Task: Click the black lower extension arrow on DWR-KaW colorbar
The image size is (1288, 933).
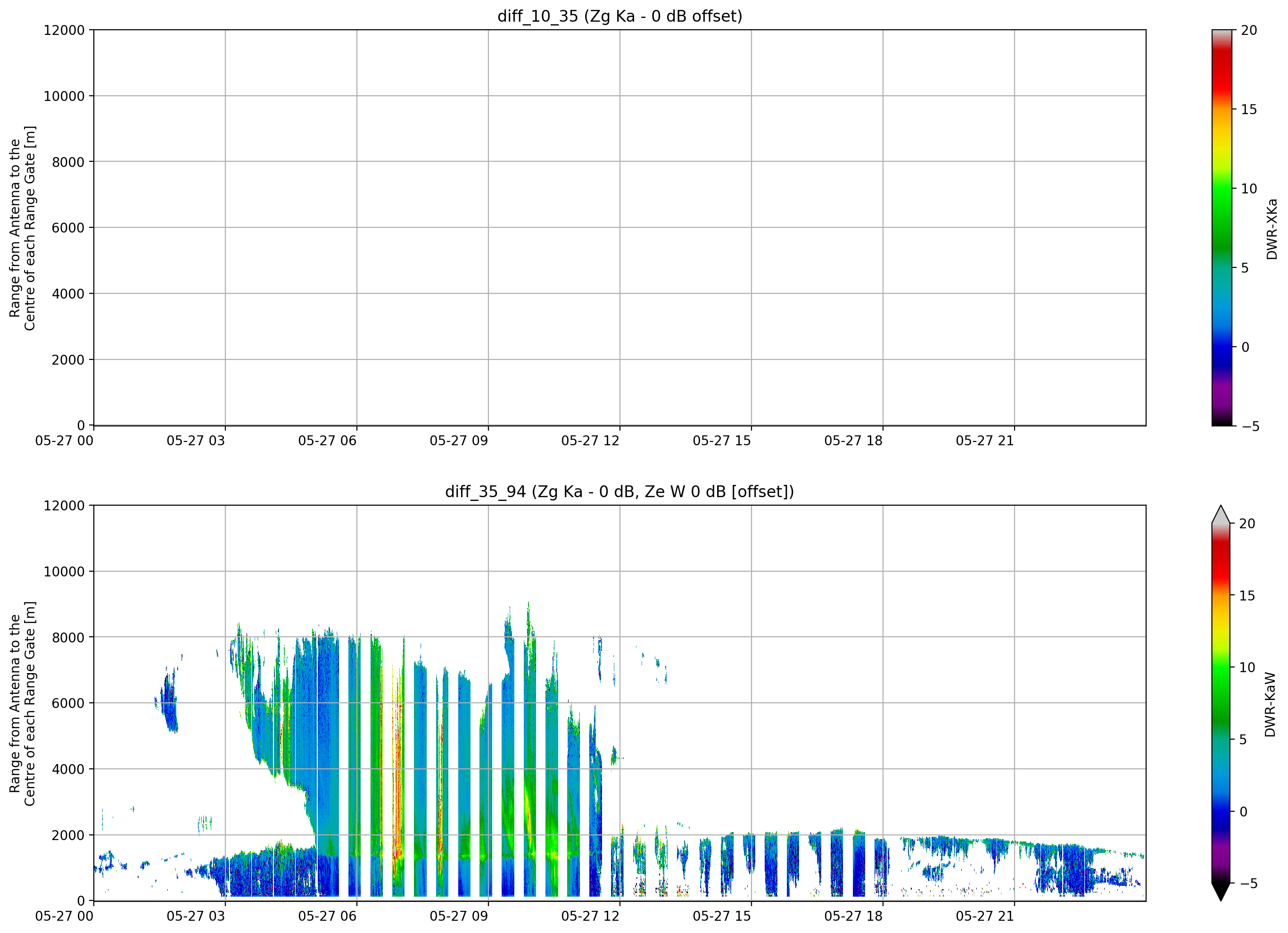Action: point(1221,891)
